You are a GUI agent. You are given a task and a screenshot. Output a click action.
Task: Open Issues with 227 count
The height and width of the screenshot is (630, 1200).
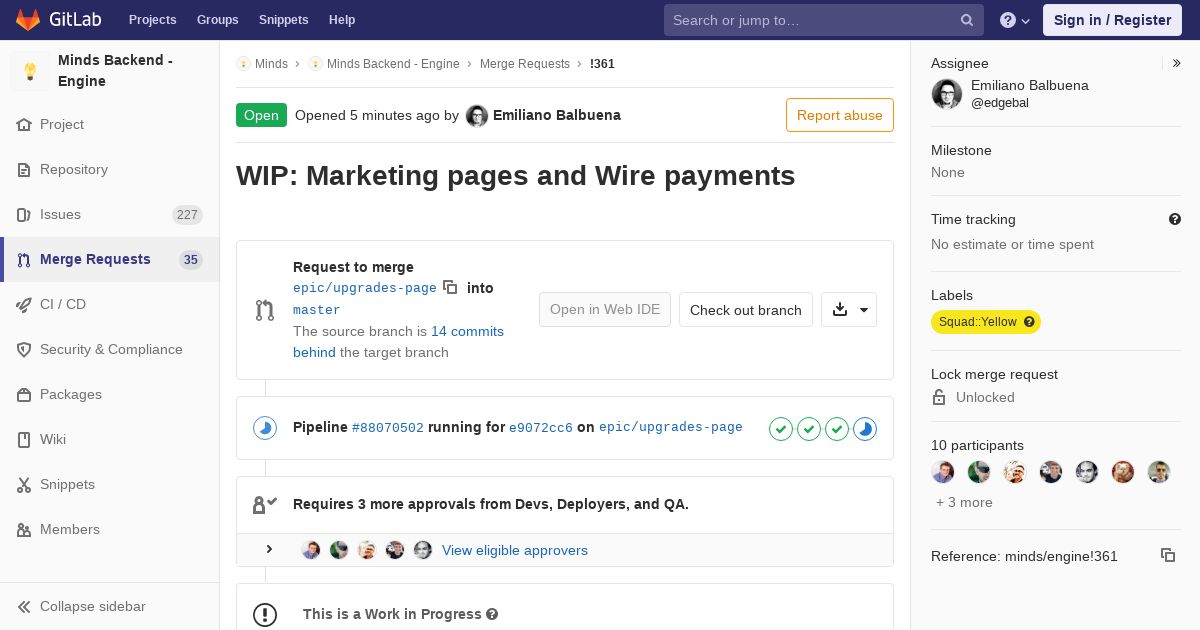109,214
